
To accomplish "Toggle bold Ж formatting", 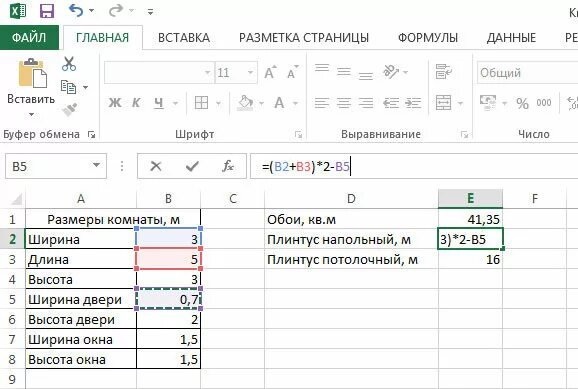I will click(x=115, y=103).
